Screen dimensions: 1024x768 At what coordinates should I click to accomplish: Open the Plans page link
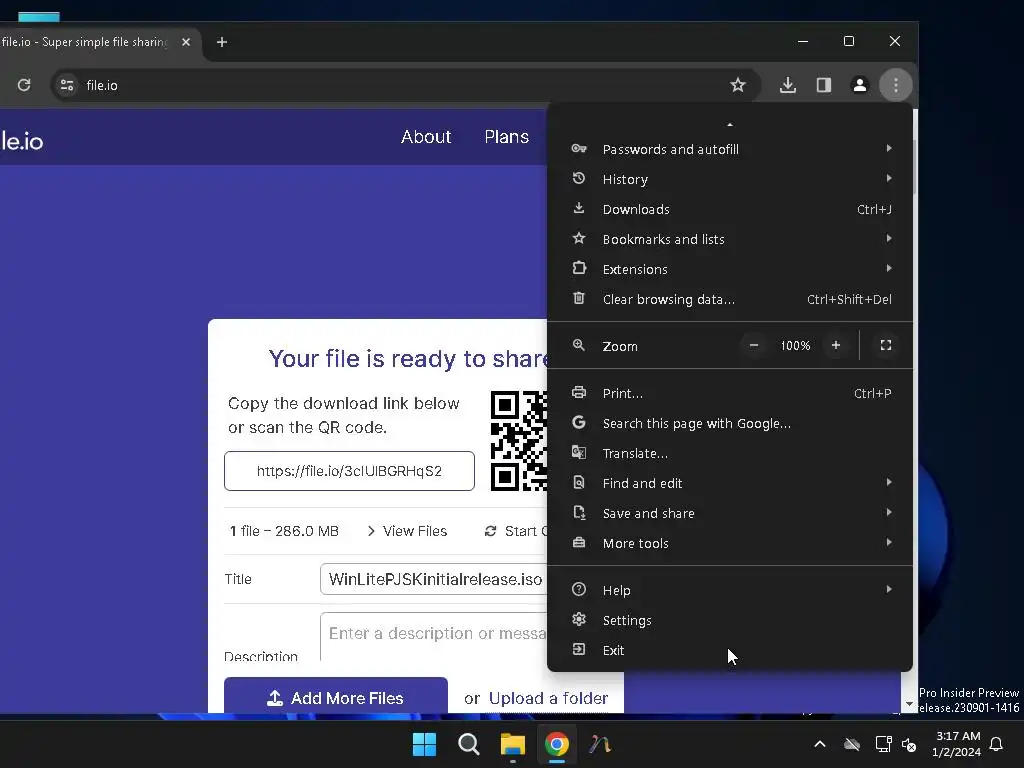[x=506, y=136]
